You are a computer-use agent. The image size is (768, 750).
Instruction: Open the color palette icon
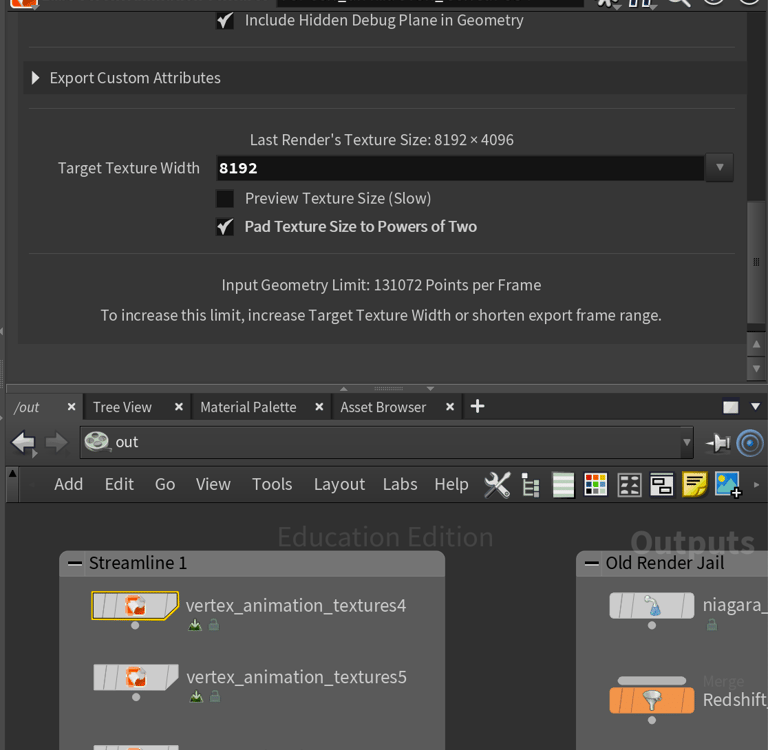(x=596, y=485)
